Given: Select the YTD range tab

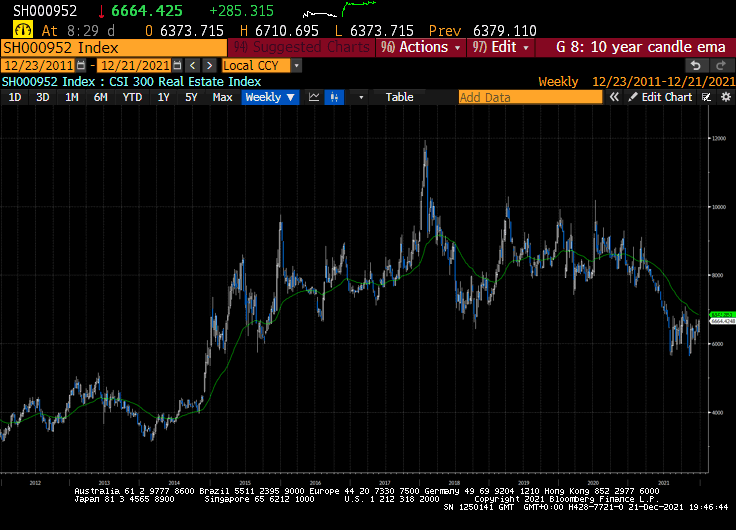Looking at the screenshot, I should point(132,97).
